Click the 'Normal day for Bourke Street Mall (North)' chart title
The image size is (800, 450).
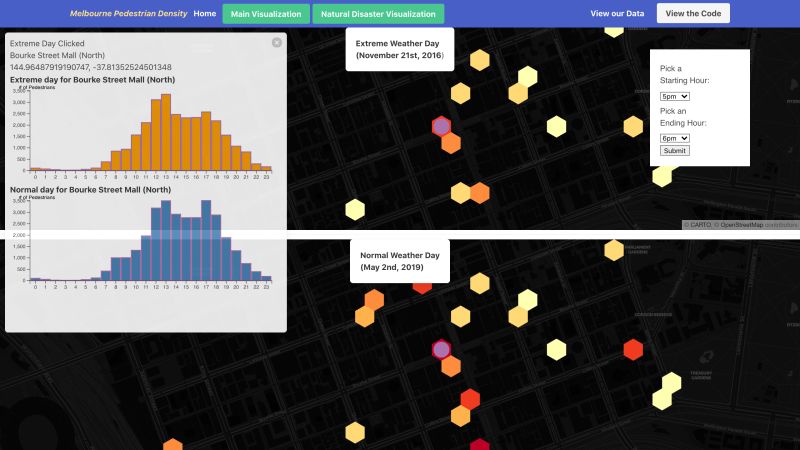point(90,190)
